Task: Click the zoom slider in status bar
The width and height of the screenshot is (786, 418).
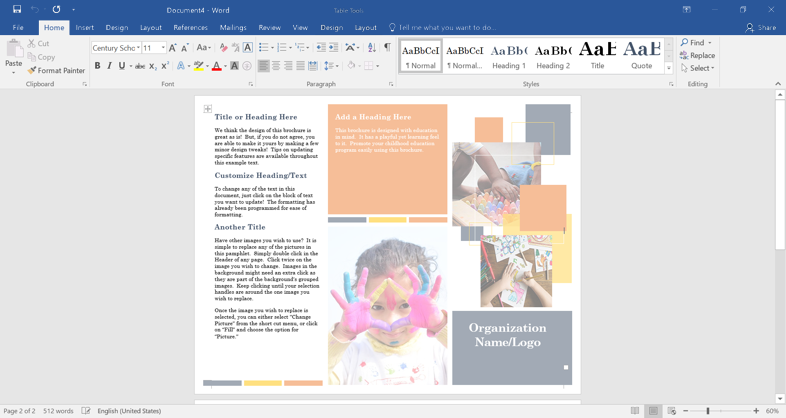Action: tap(708, 411)
